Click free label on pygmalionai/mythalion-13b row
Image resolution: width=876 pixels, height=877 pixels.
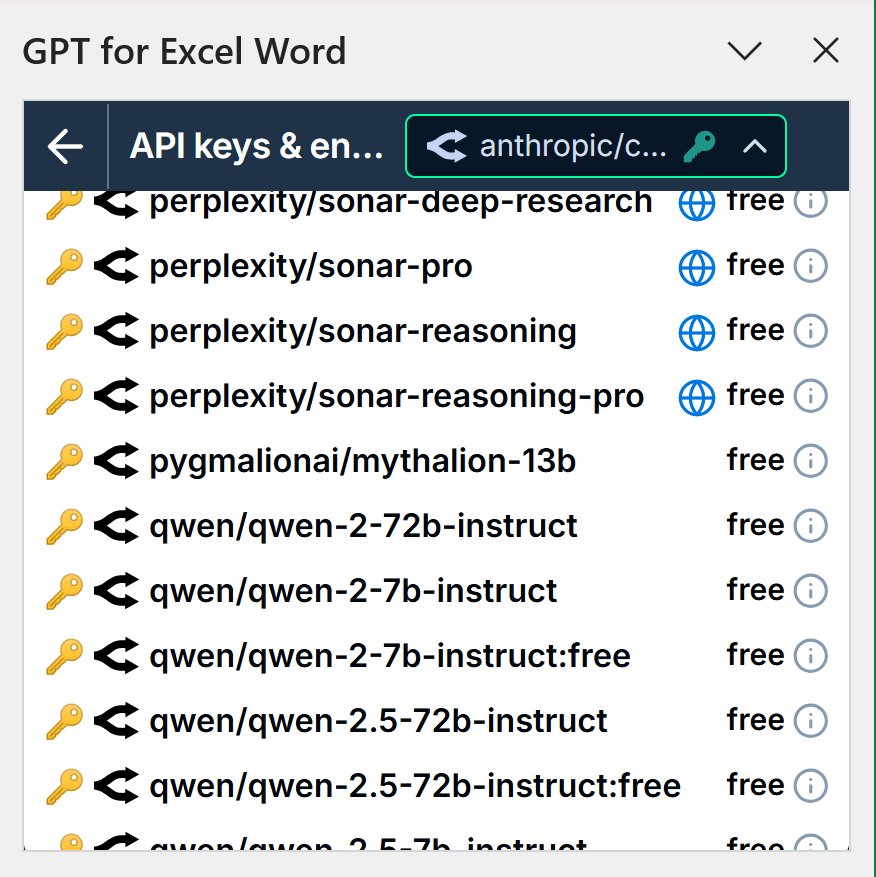(x=755, y=459)
